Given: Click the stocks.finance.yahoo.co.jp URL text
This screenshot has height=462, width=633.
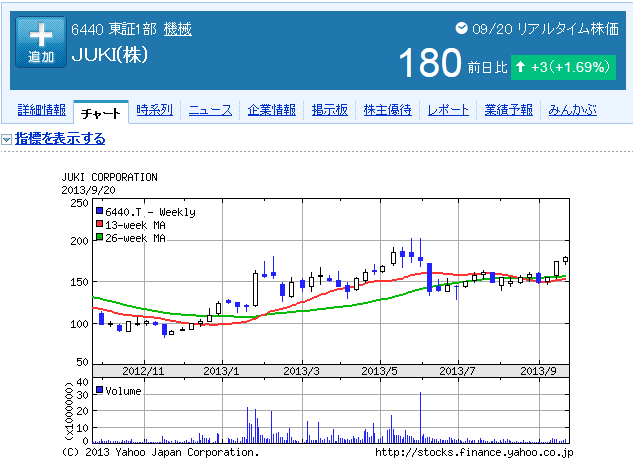Looking at the screenshot, I should pos(474,452).
